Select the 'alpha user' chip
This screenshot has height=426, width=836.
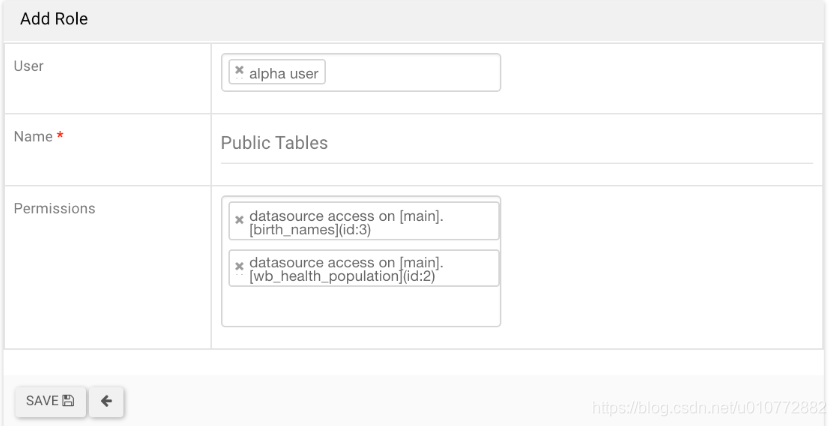pyautogui.click(x=284, y=73)
